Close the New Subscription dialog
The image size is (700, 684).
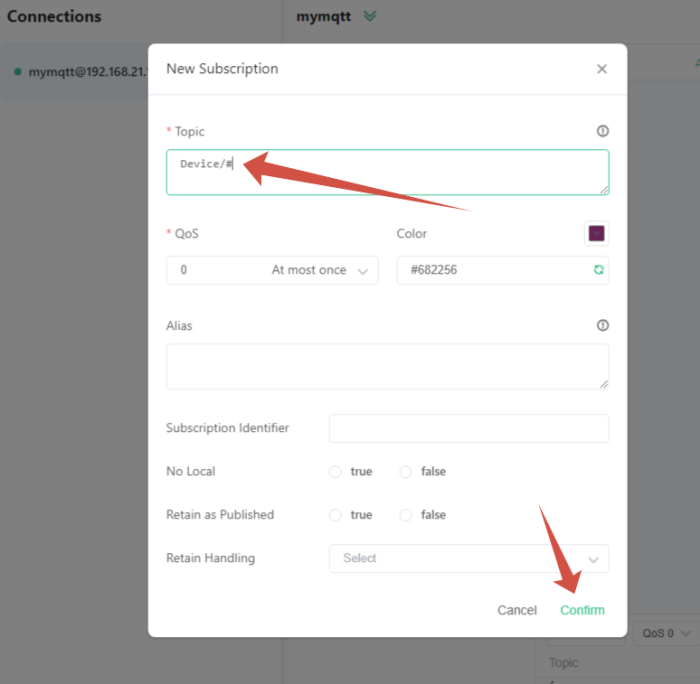tap(601, 69)
